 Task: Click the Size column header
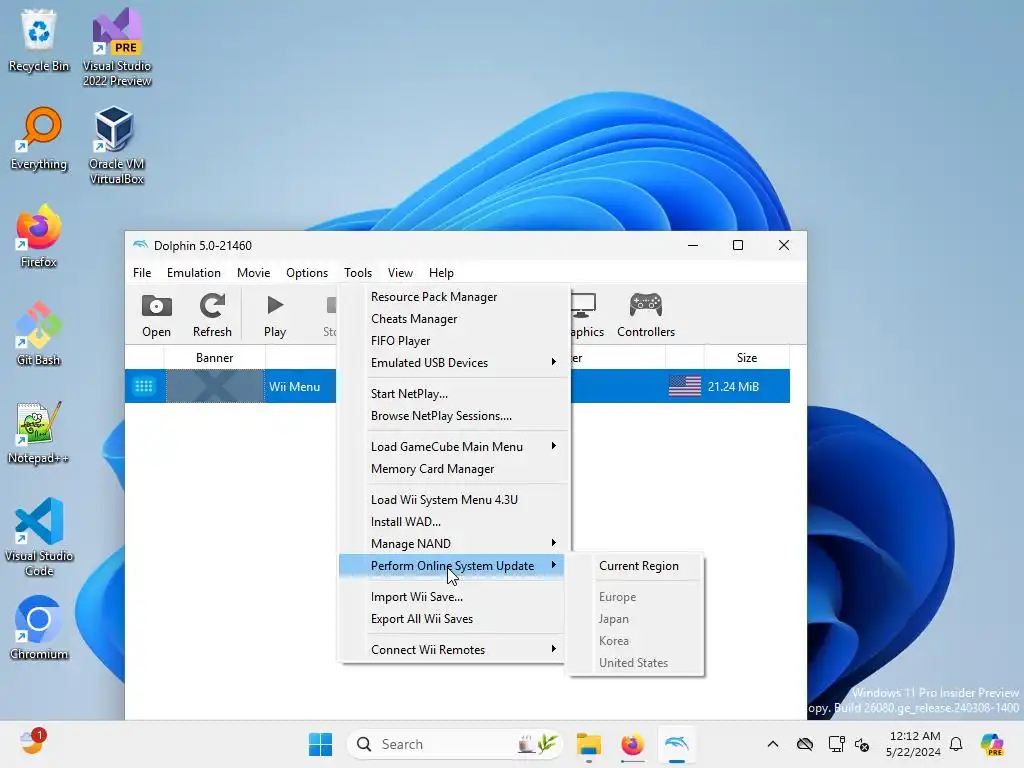click(746, 358)
